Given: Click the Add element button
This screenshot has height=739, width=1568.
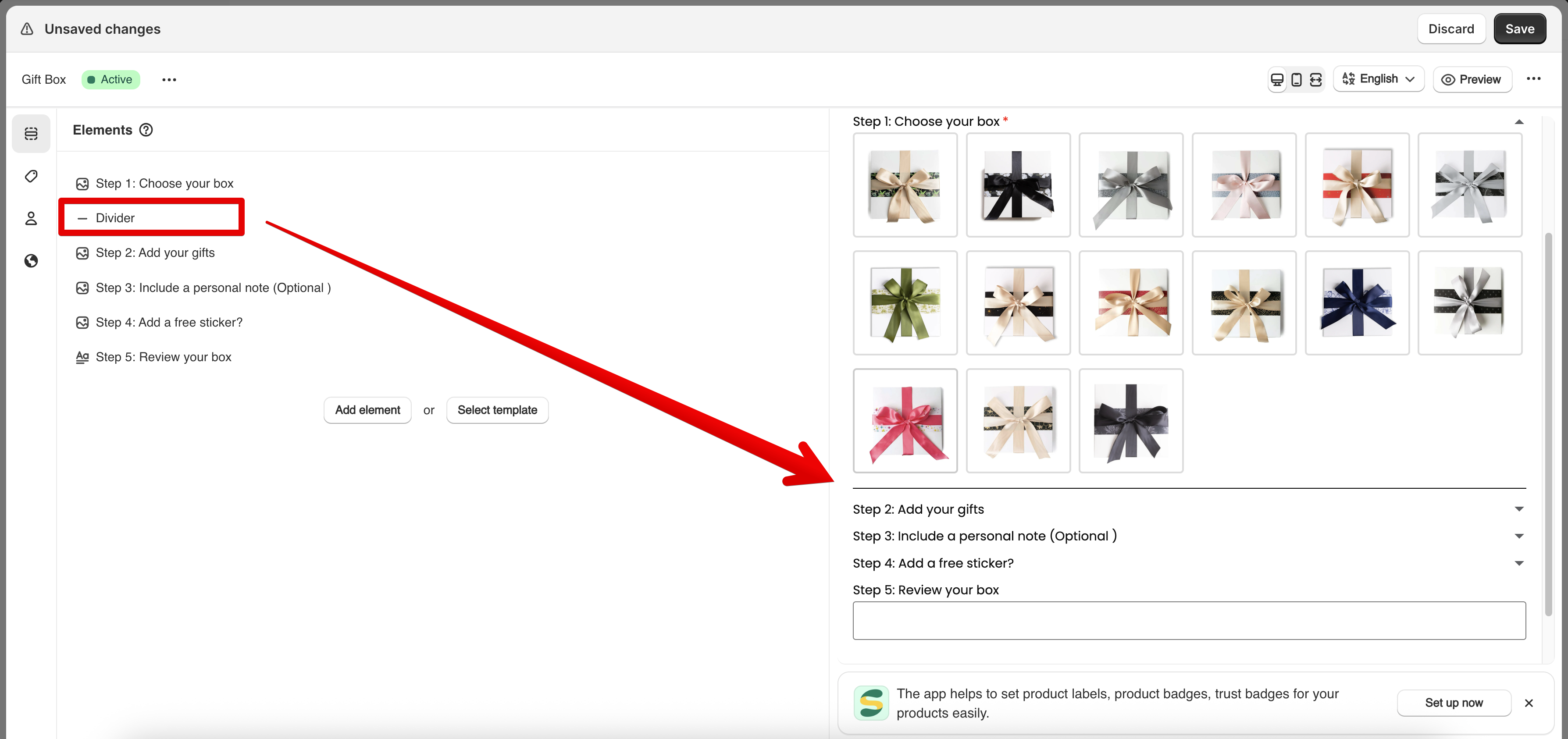Looking at the screenshot, I should [x=367, y=410].
